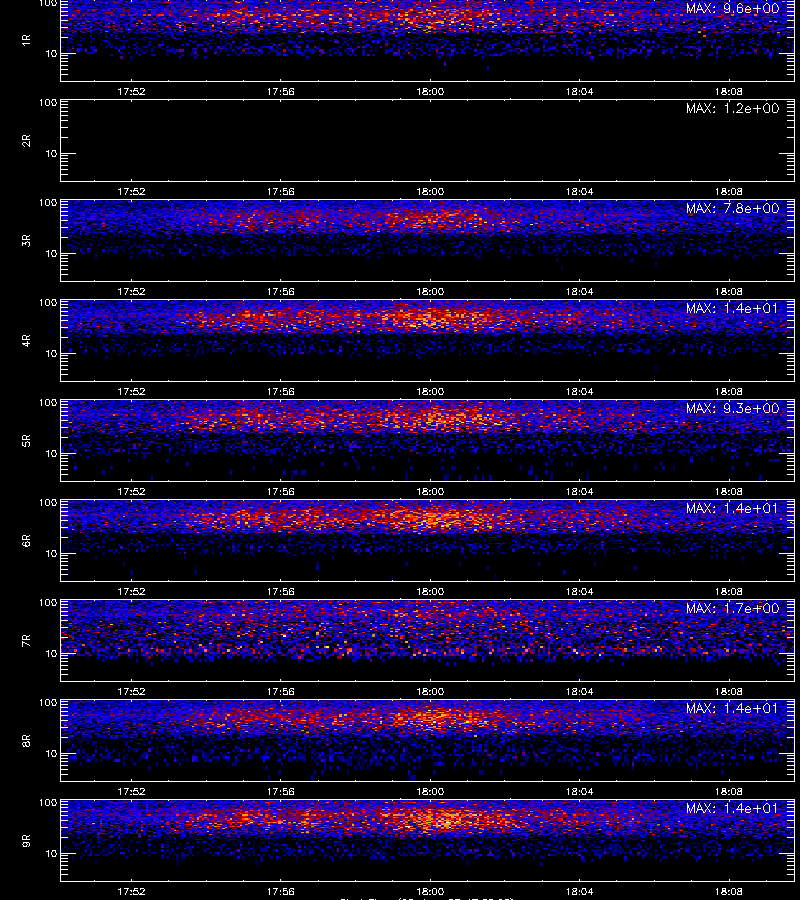Select the 17:56 tick label under 2R
Image resolution: width=800 pixels, height=900 pixels.
281,192
